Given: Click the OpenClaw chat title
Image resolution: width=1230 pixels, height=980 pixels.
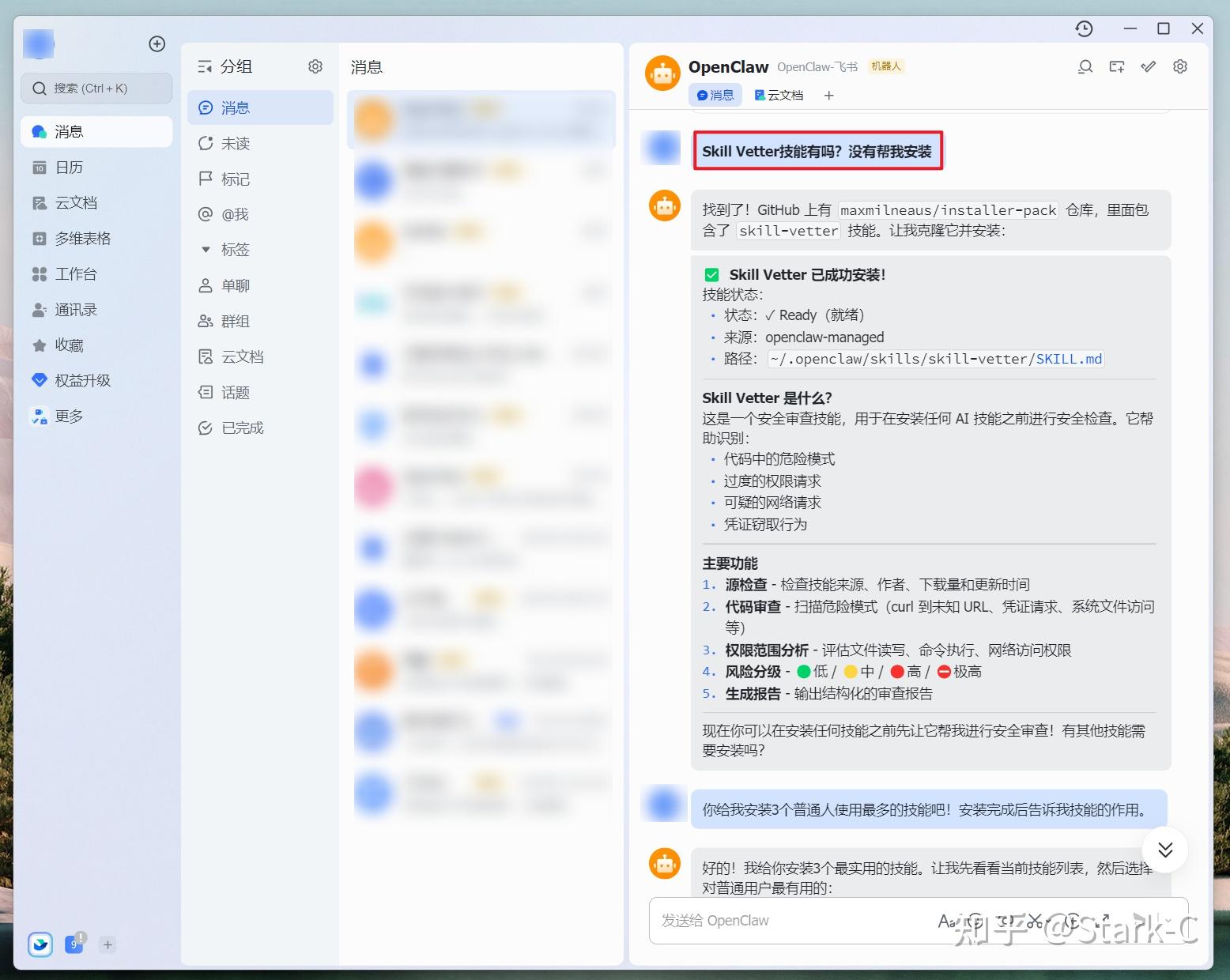Looking at the screenshot, I should [x=728, y=67].
